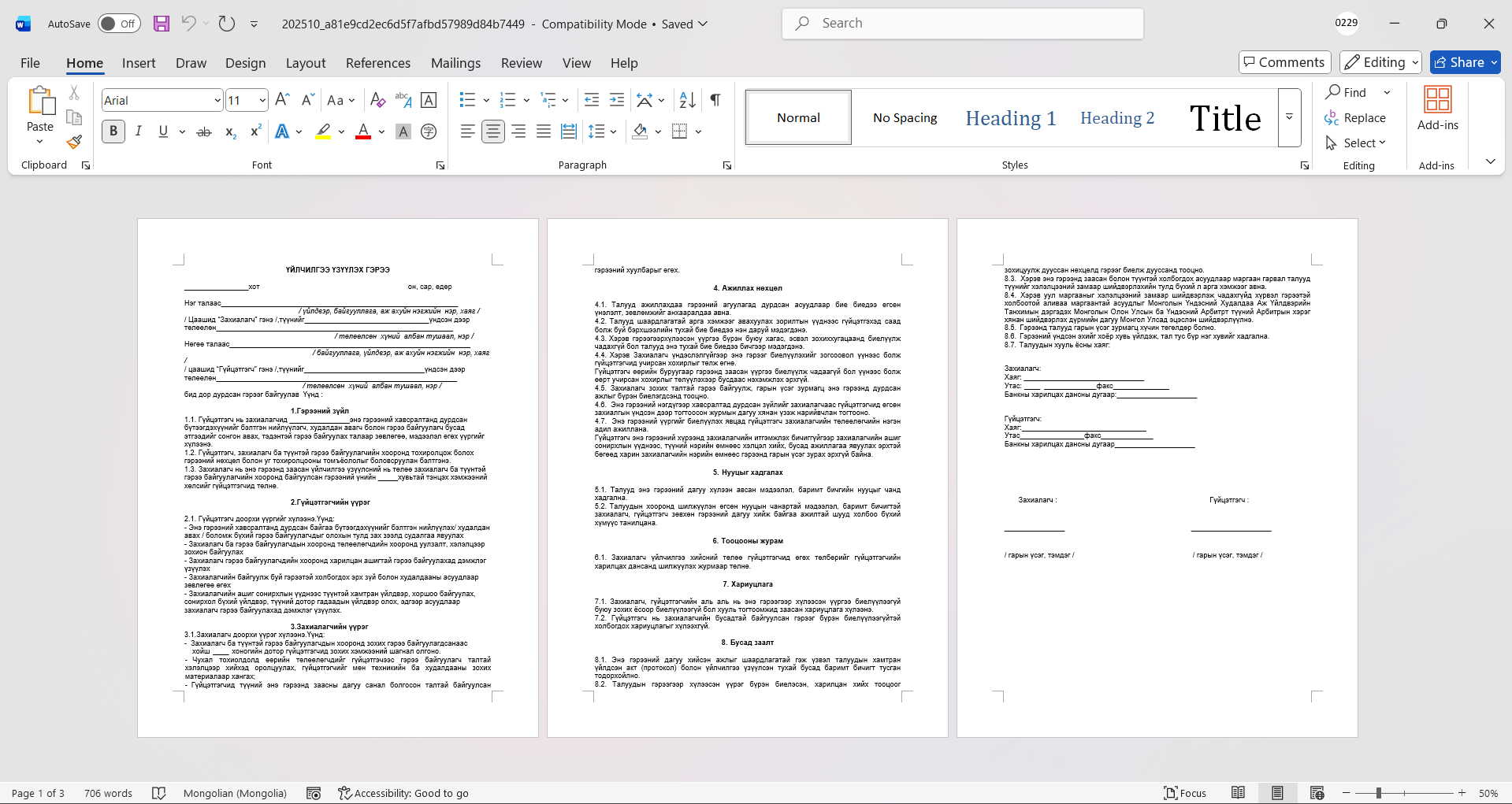
Task: Toggle Bold formatting
Action: (113, 132)
